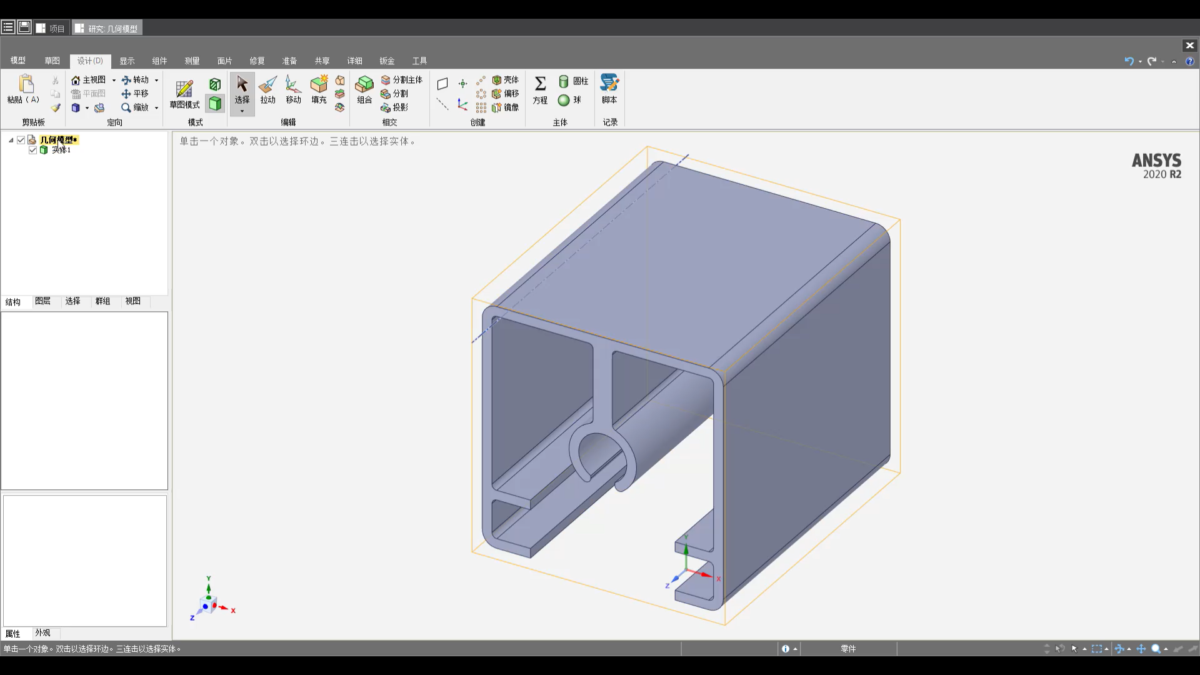Viewport: 1200px width, 675px height.
Task: Switch to the 外观 properties tab
Action: (43, 633)
